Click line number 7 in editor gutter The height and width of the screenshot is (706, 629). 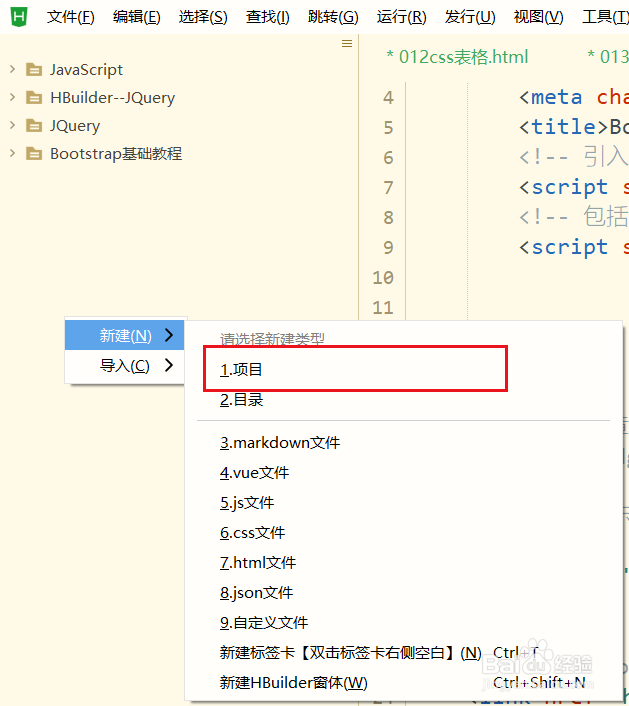pyautogui.click(x=388, y=188)
